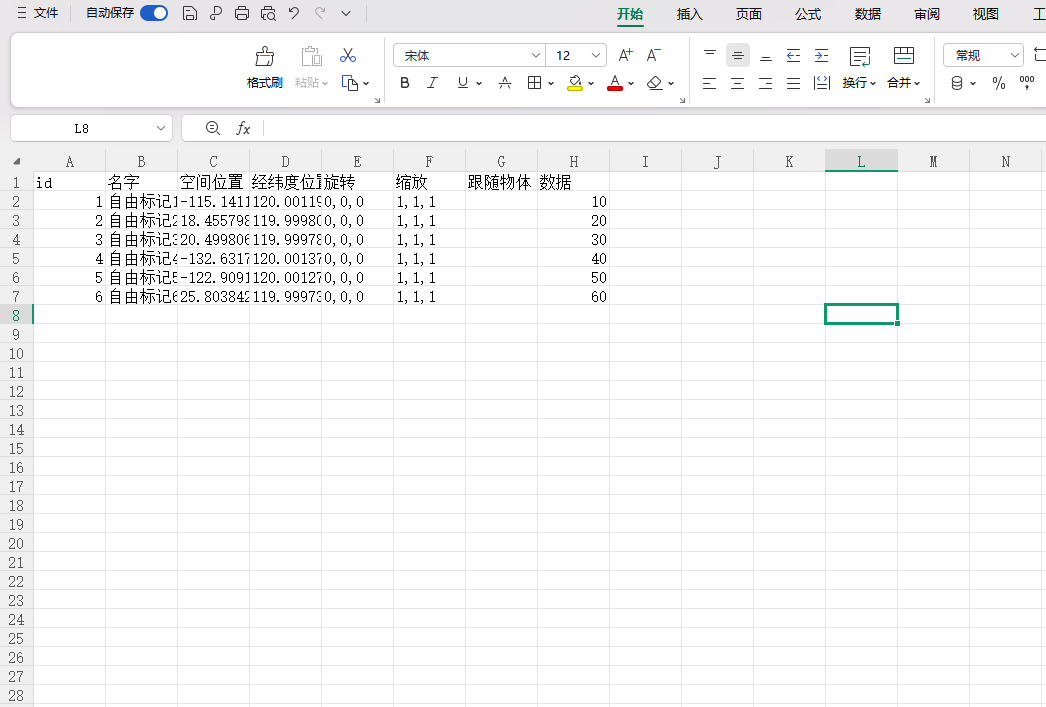Image resolution: width=1046 pixels, height=707 pixels.
Task: Open the 常规 number format dropdown
Action: [x=1015, y=56]
